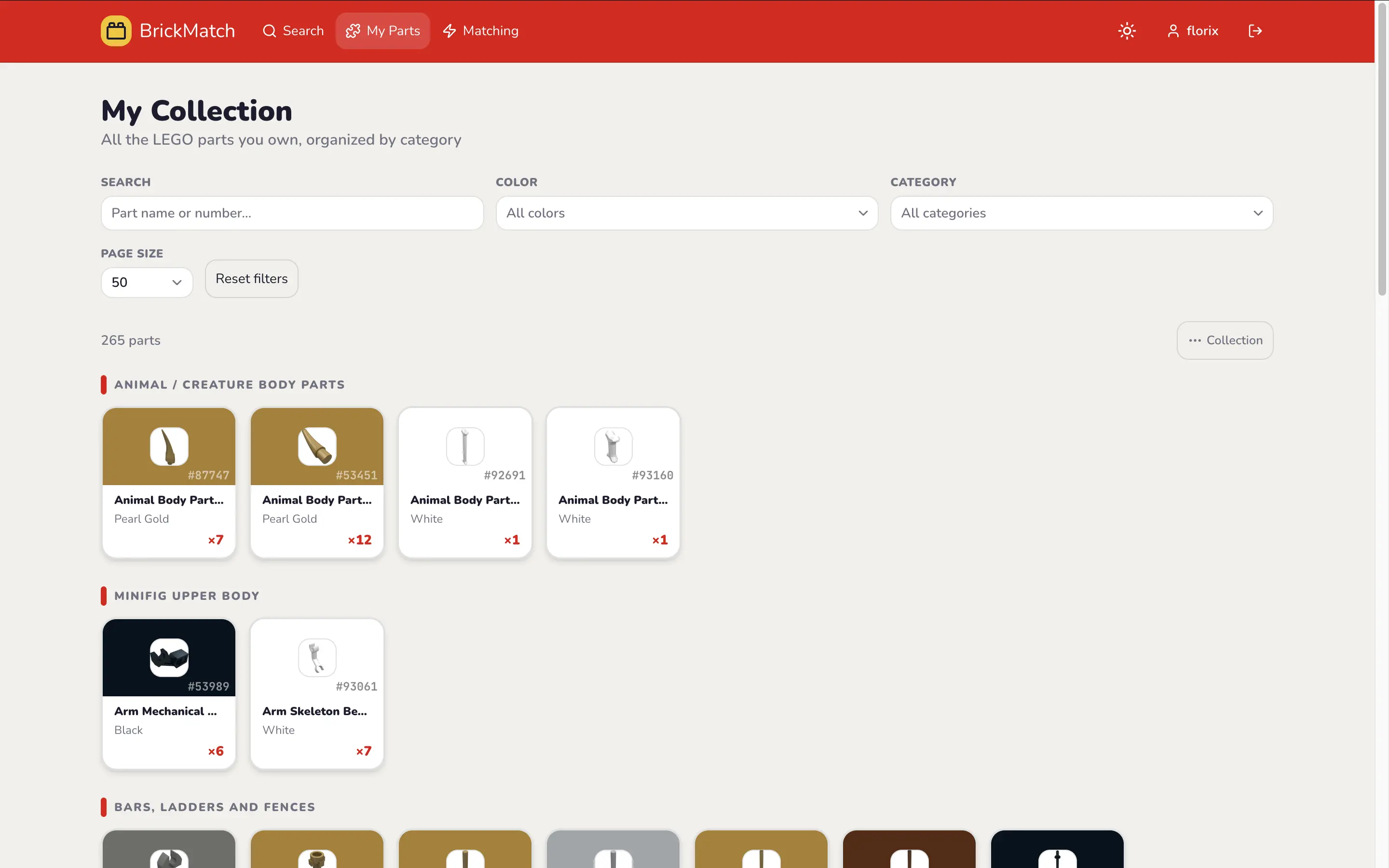Click the #92691 part number label
This screenshot has height=868, width=1389.
coord(504,475)
